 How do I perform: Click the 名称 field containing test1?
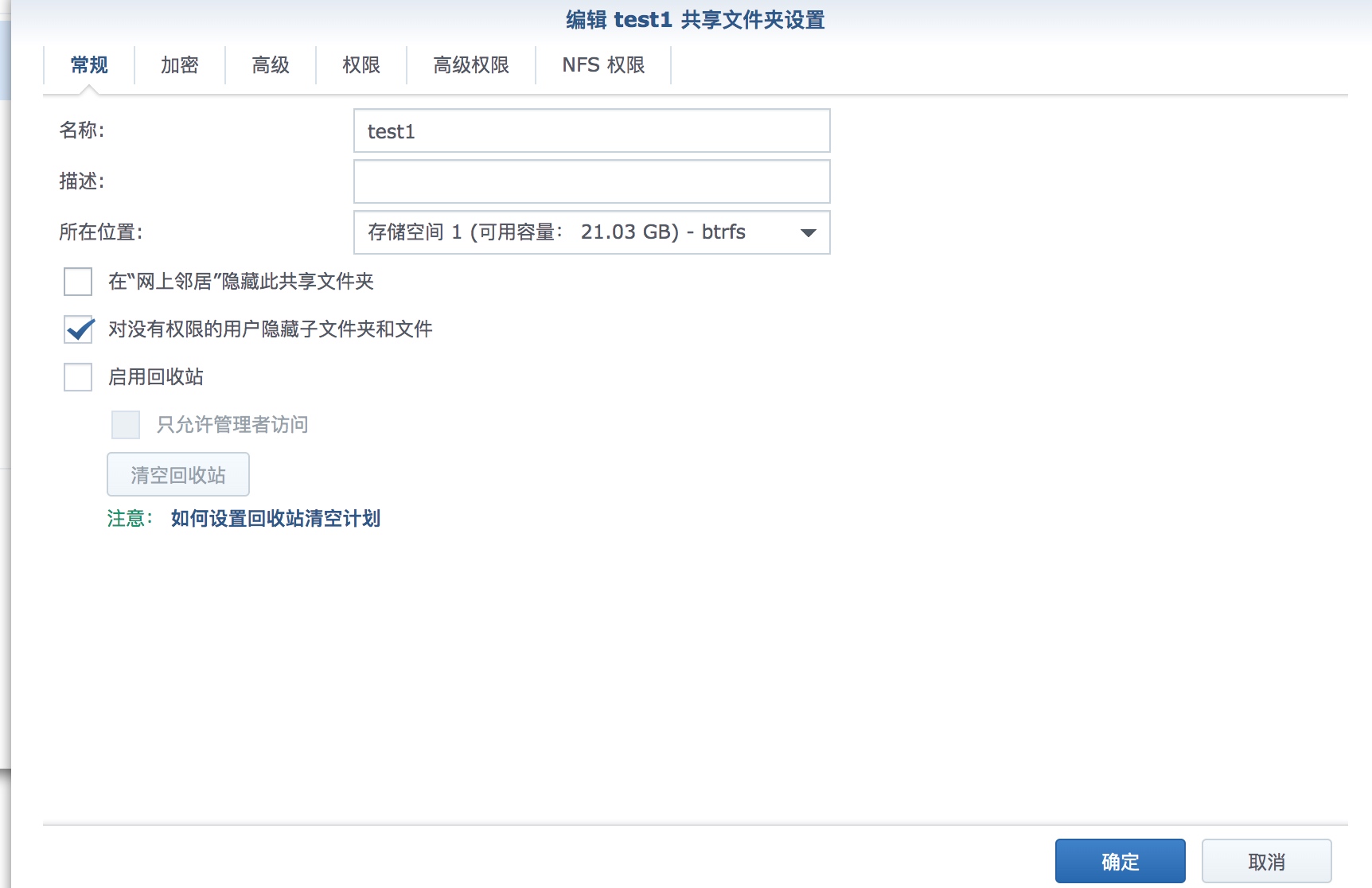591,130
